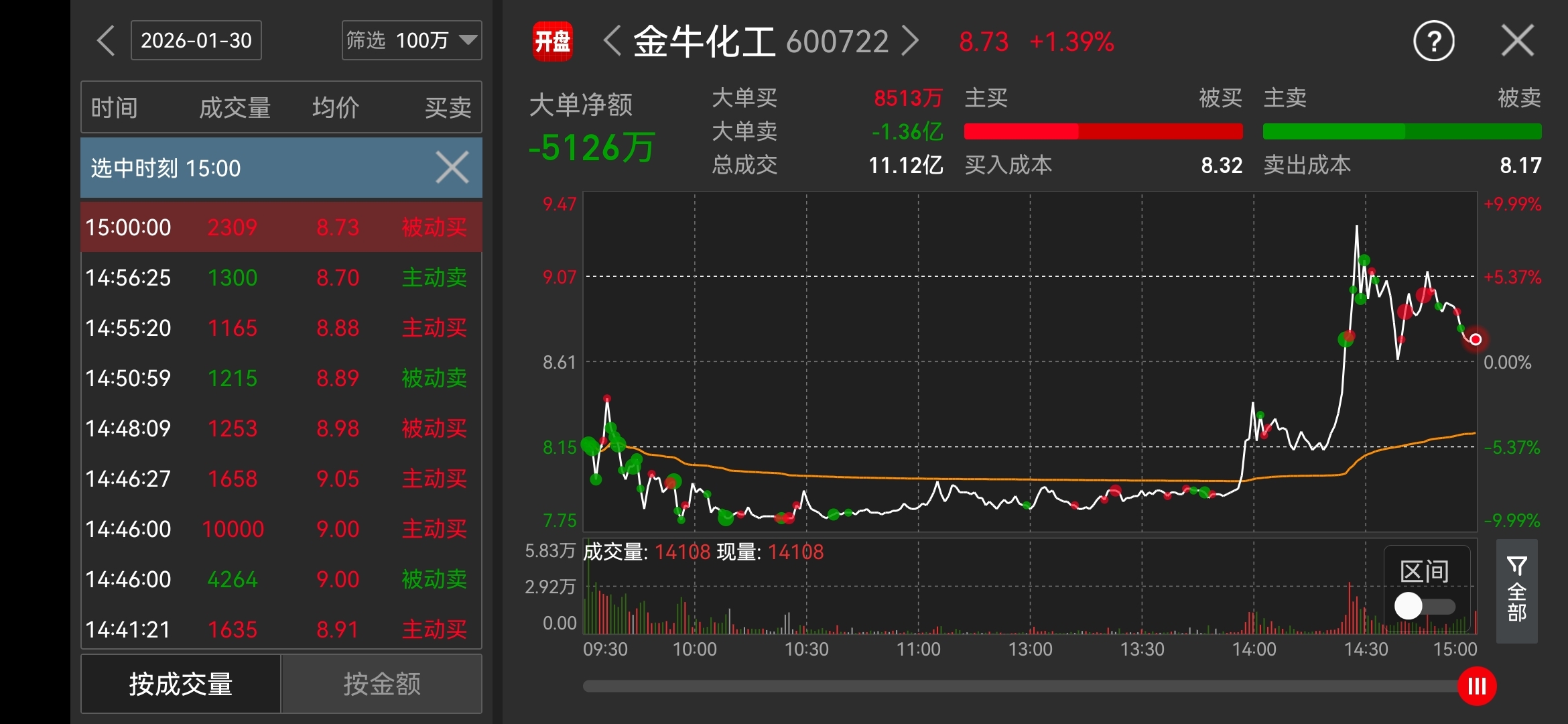Dismiss the 选中时刻 15:00 banner

click(x=452, y=168)
